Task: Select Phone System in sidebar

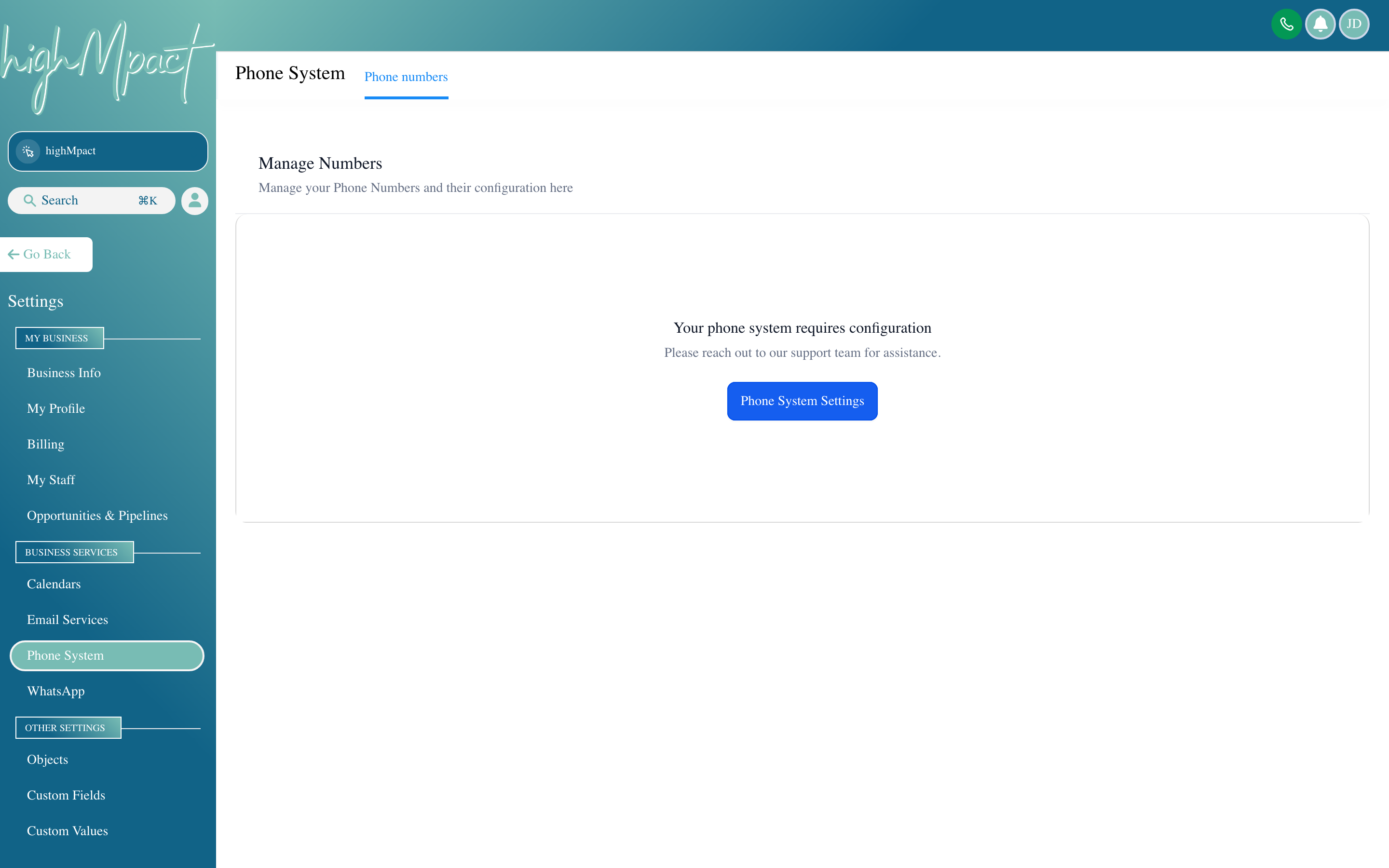Action: pyautogui.click(x=107, y=656)
